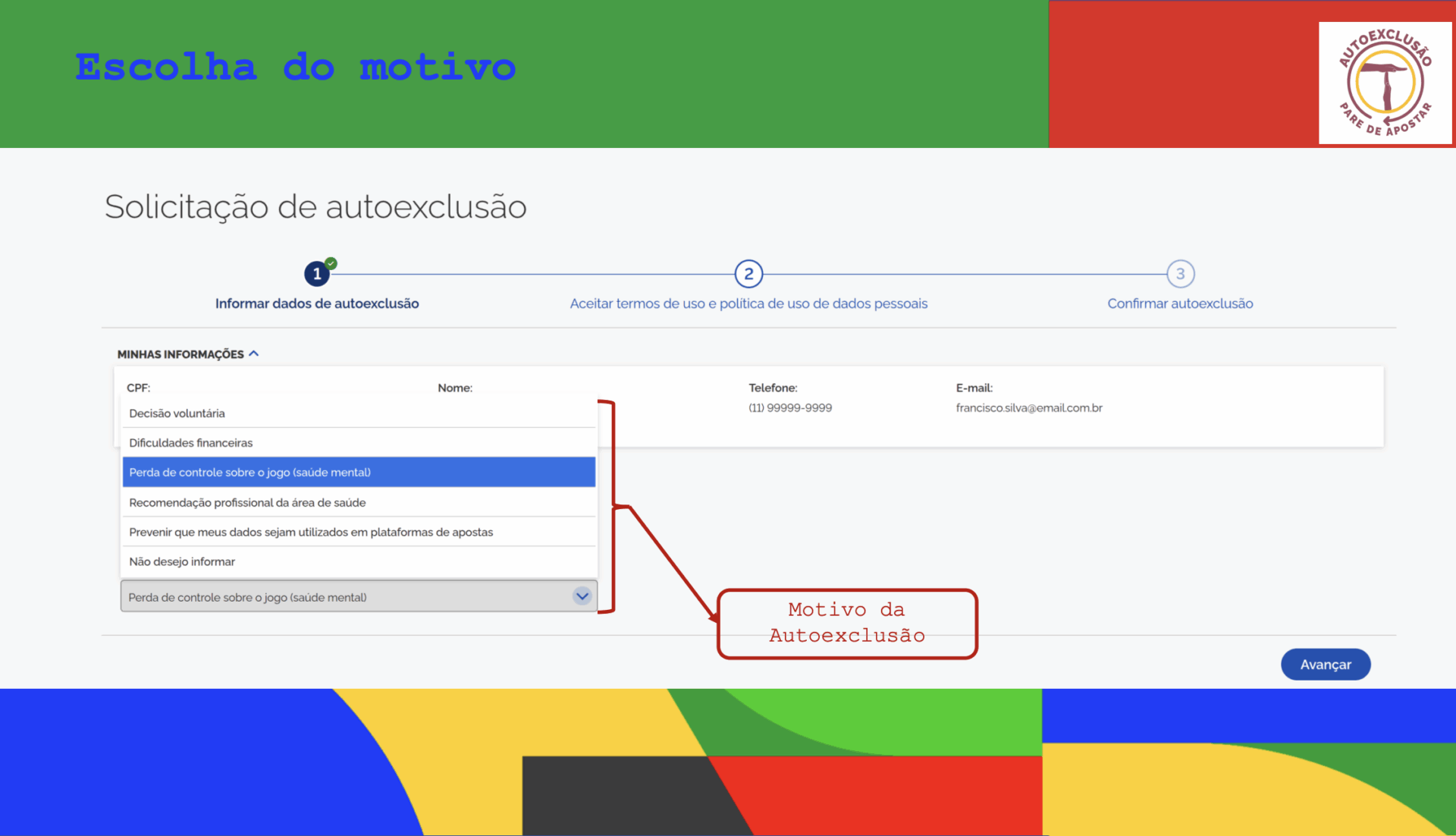Click the Motivo da Autoexclusão callout box
This screenshot has height=836, width=1456.
point(847,623)
